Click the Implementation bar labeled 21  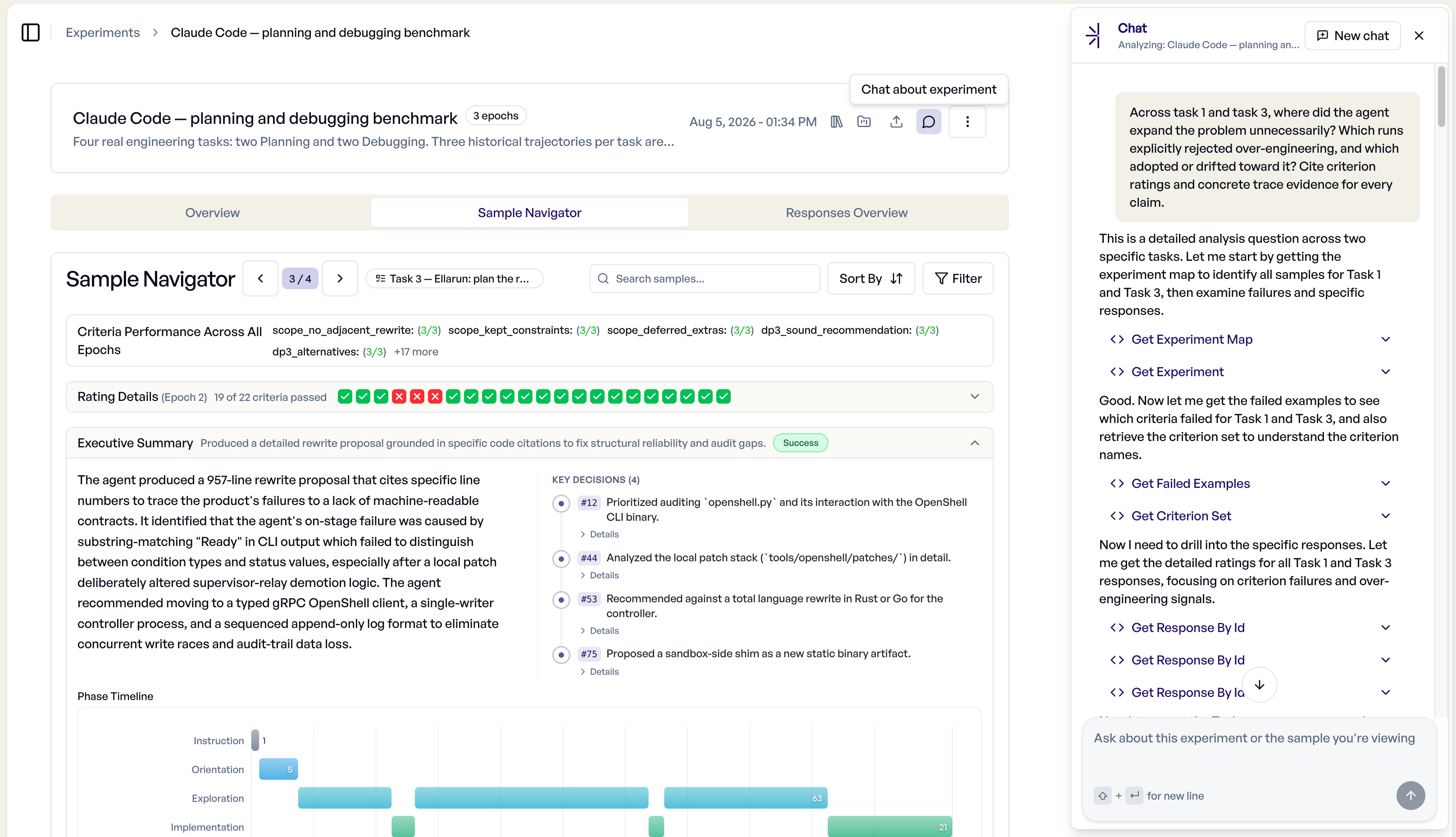(889, 827)
